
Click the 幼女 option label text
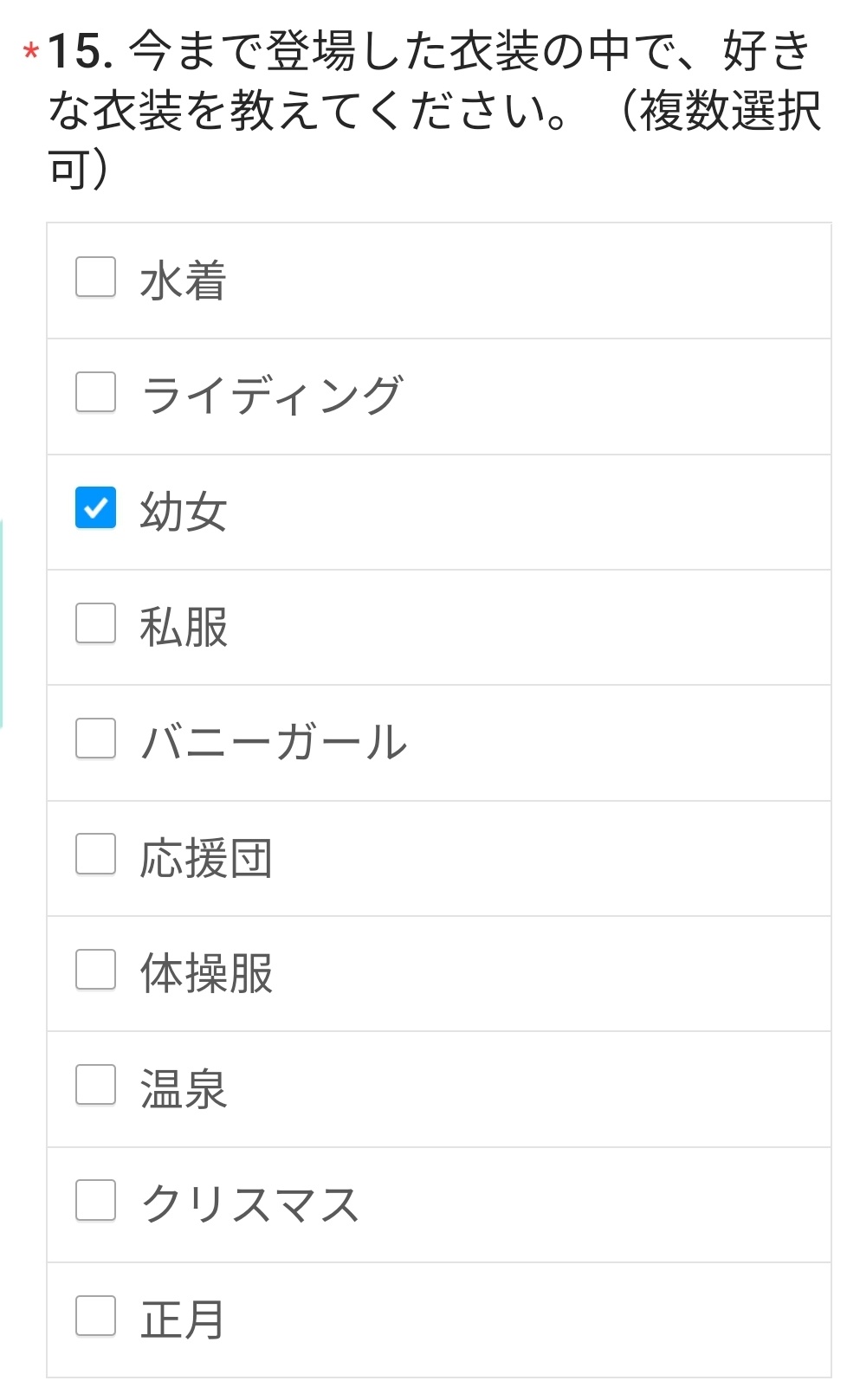[x=183, y=512]
